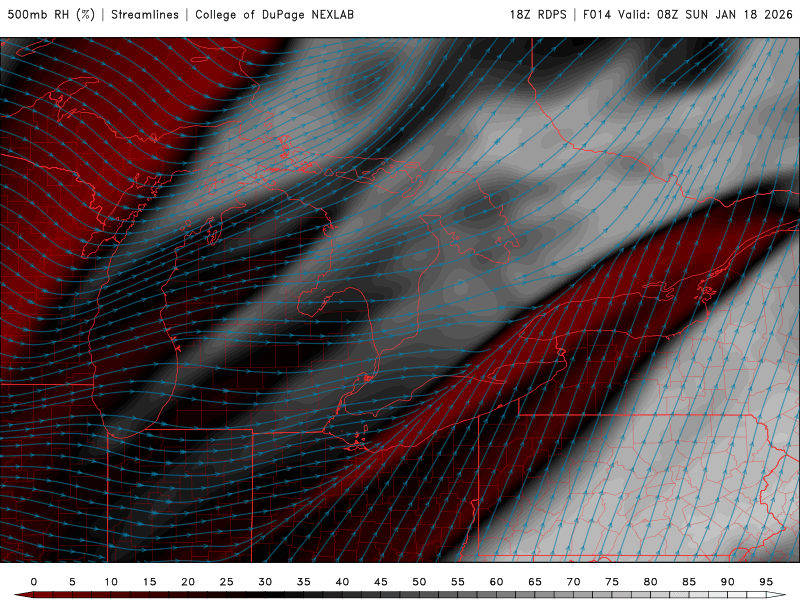Click the '30' colorbar scale label
This screenshot has height=600, width=800.
[x=265, y=582]
